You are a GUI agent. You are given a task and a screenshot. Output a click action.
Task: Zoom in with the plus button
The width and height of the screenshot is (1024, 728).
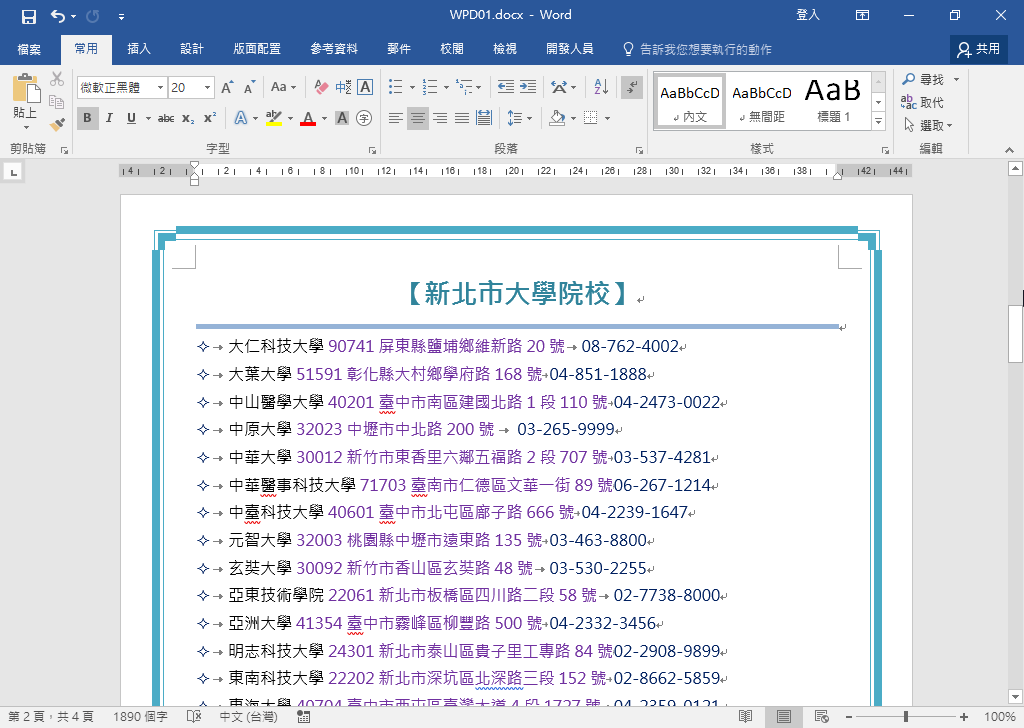(963, 717)
